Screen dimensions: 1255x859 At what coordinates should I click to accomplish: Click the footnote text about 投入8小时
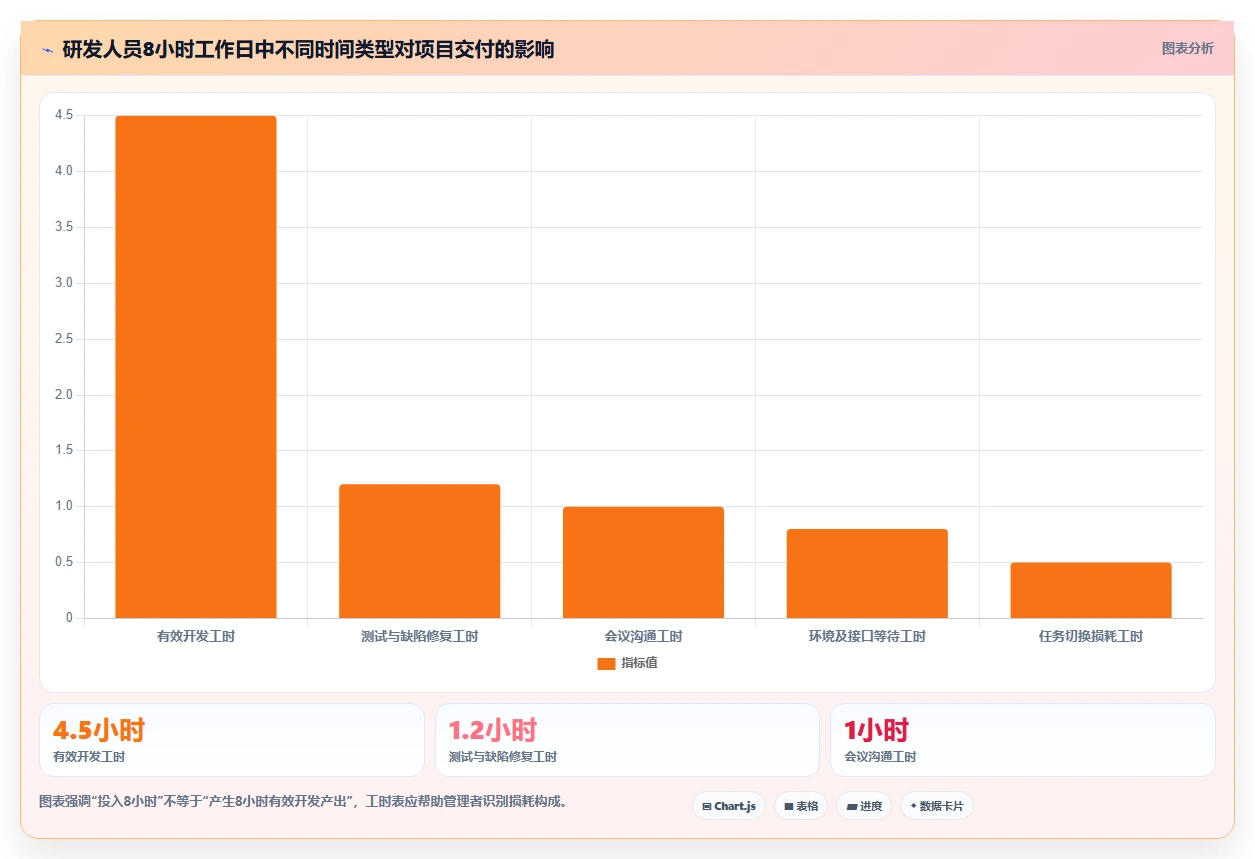pos(303,802)
